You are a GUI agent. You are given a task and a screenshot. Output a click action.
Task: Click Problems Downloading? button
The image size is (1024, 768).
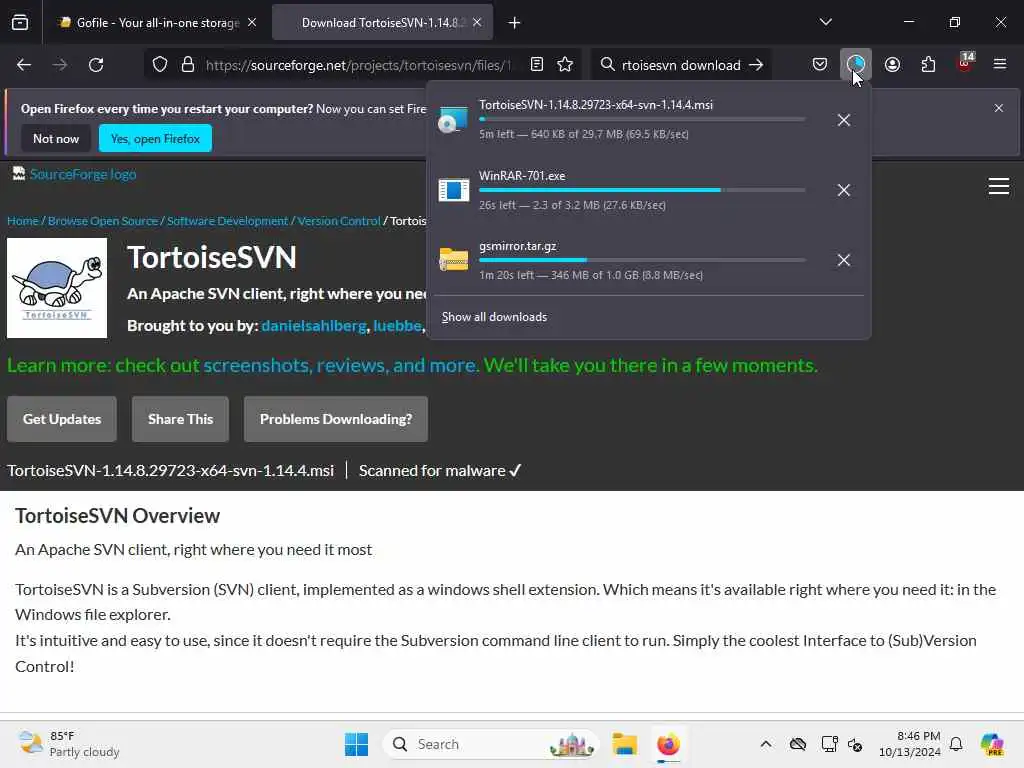coord(336,419)
